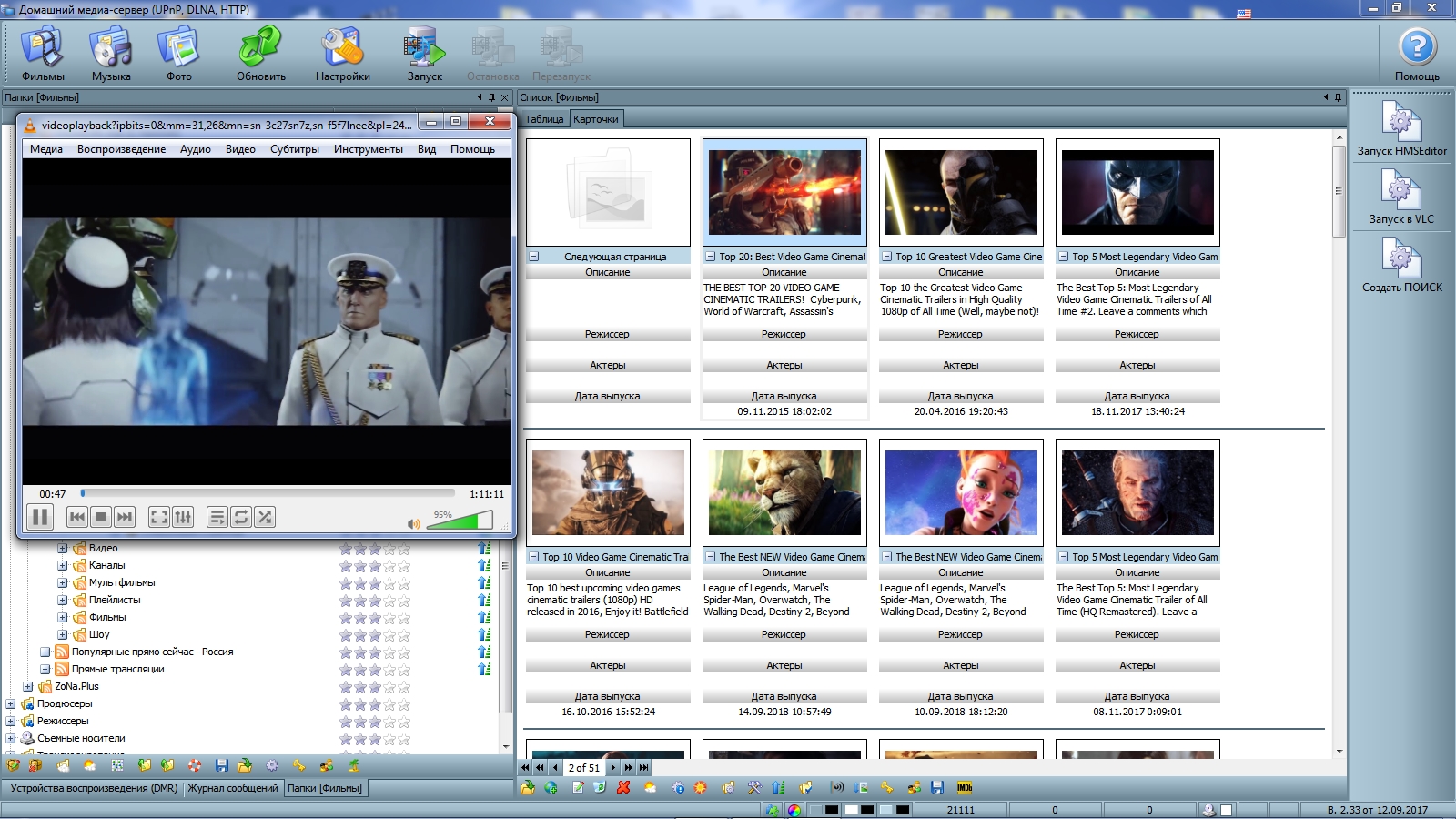Expand the Плейлисты tree folder
The height and width of the screenshot is (819, 1456).
click(63, 600)
